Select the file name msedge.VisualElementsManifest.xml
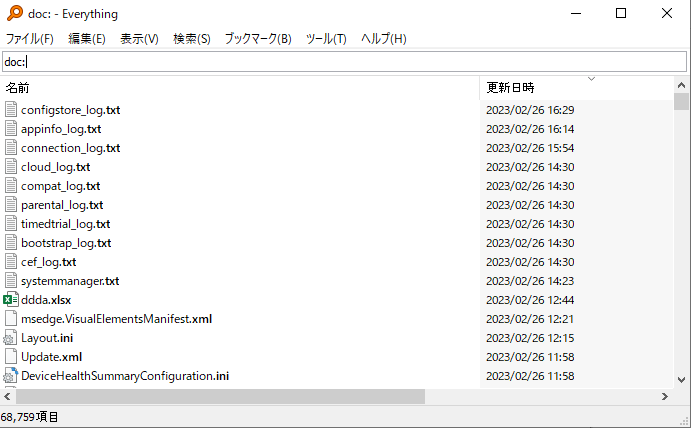The width and height of the screenshot is (691, 428). coord(116,319)
